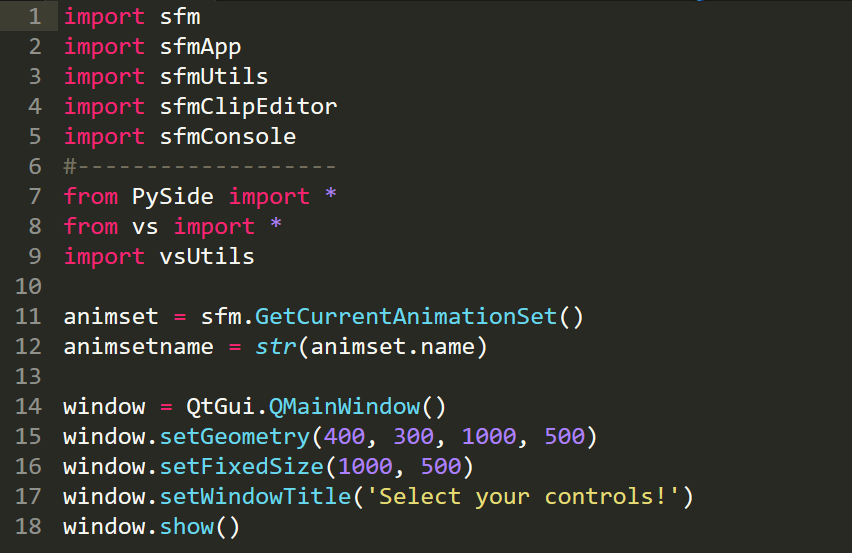852x553 pixels.
Task: Click on sfmConsole in the imports
Action: pos(227,137)
